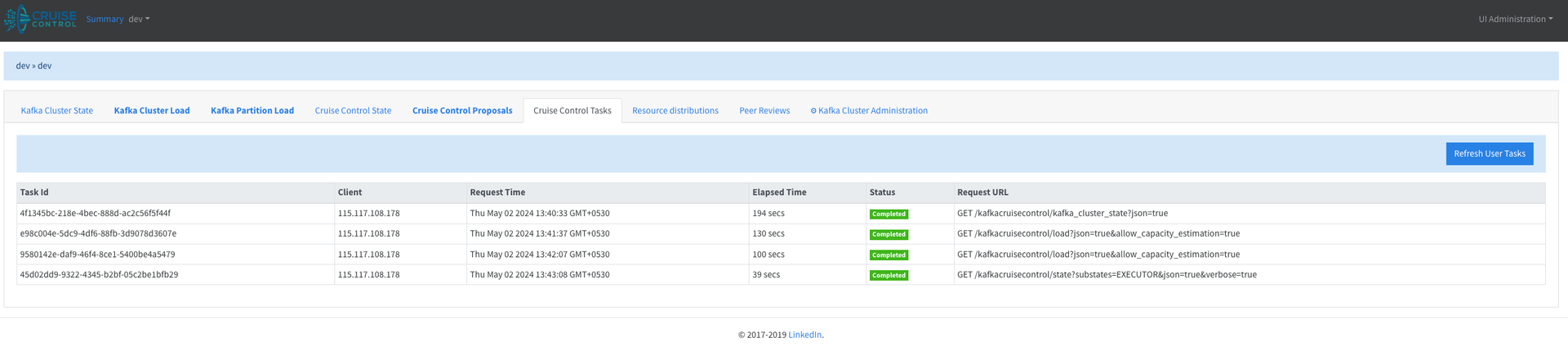Image resolution: width=1568 pixels, height=350 pixels.
Task: Select the Cruise Control Proposals tab
Action: pos(462,111)
